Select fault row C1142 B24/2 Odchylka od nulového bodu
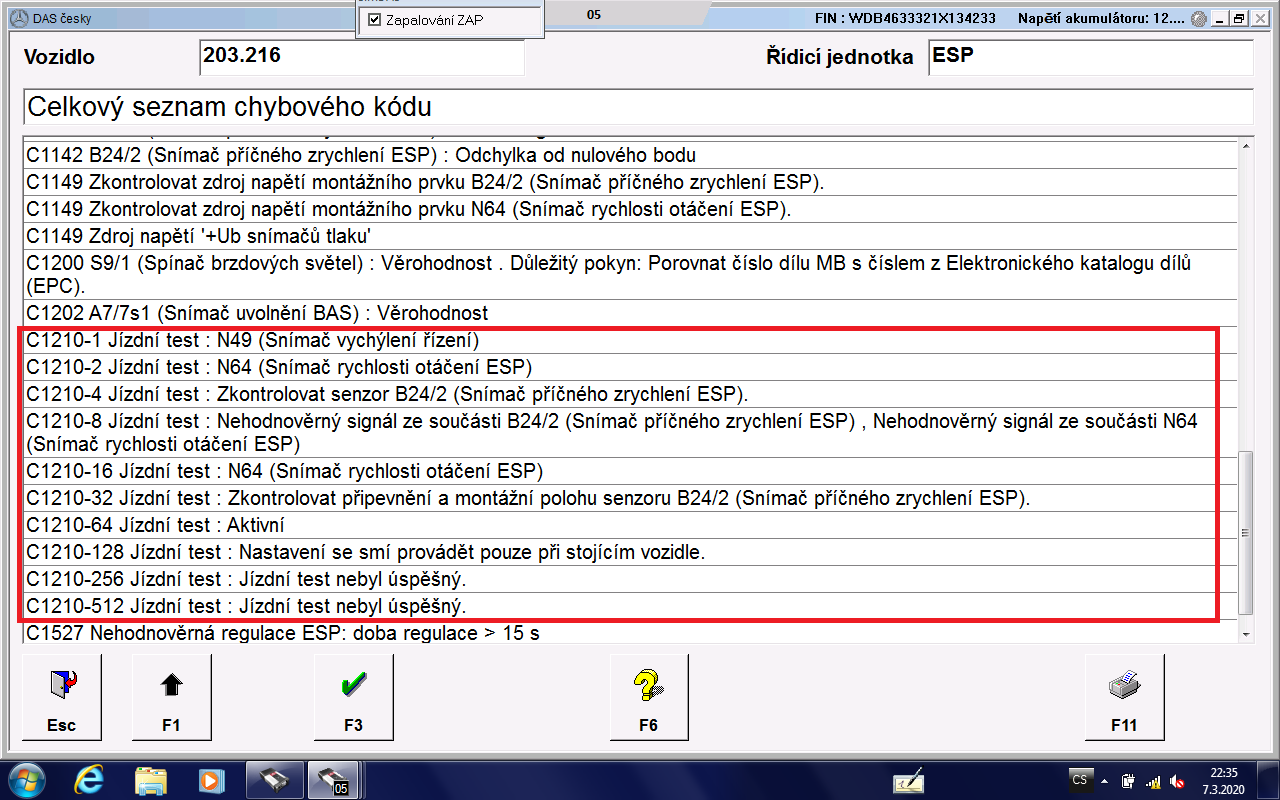Screen dimensions: 1280x800 (629, 156)
